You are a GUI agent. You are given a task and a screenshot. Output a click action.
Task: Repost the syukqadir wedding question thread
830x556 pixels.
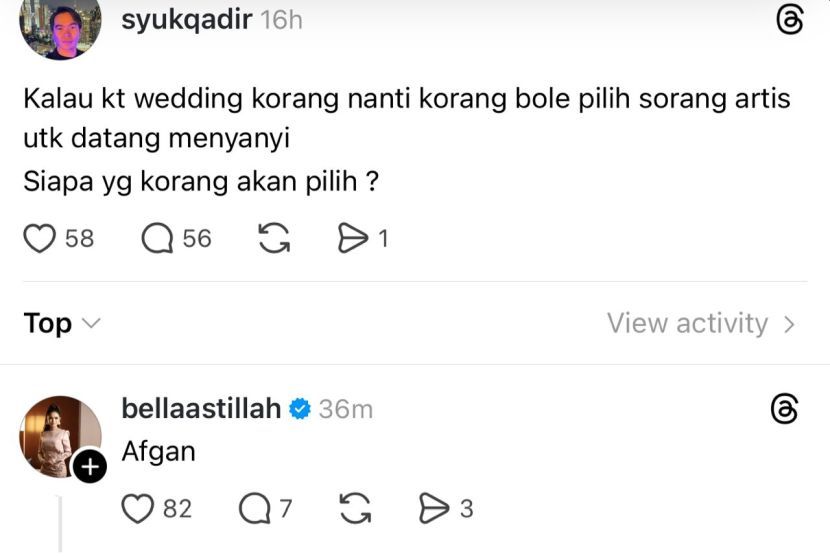(x=273, y=239)
